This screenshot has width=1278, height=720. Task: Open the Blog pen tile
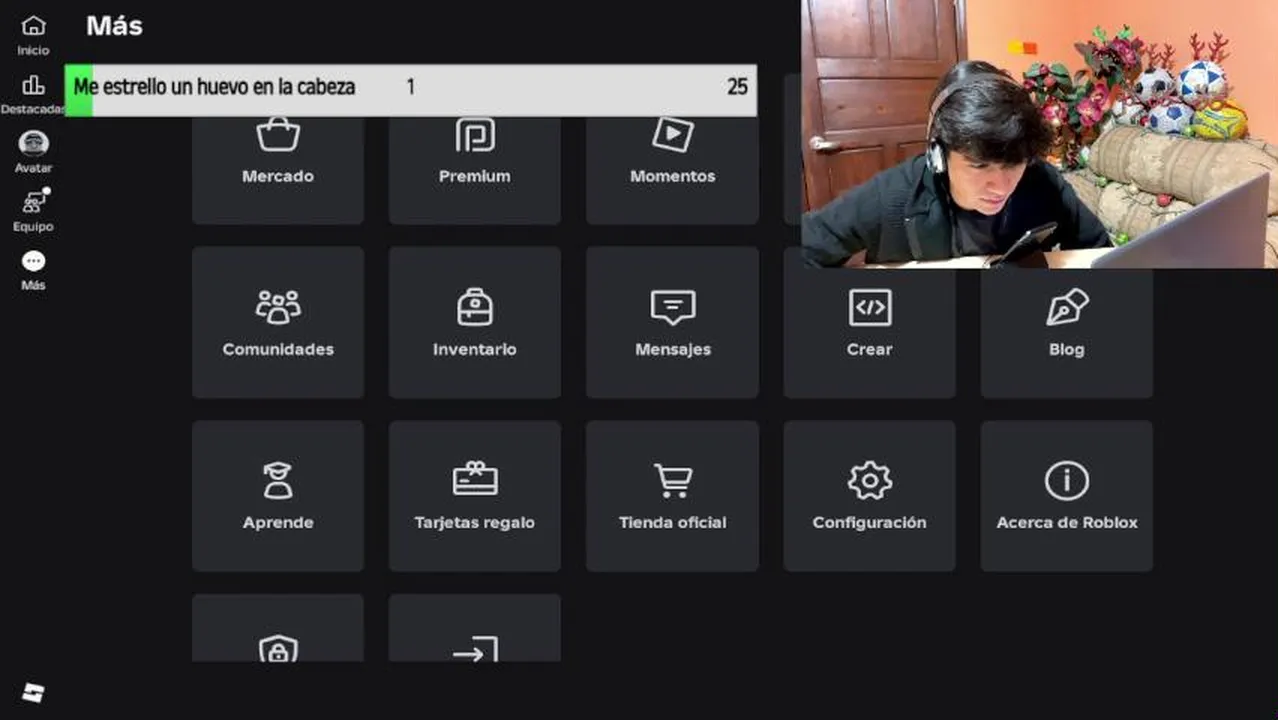pos(1067,332)
